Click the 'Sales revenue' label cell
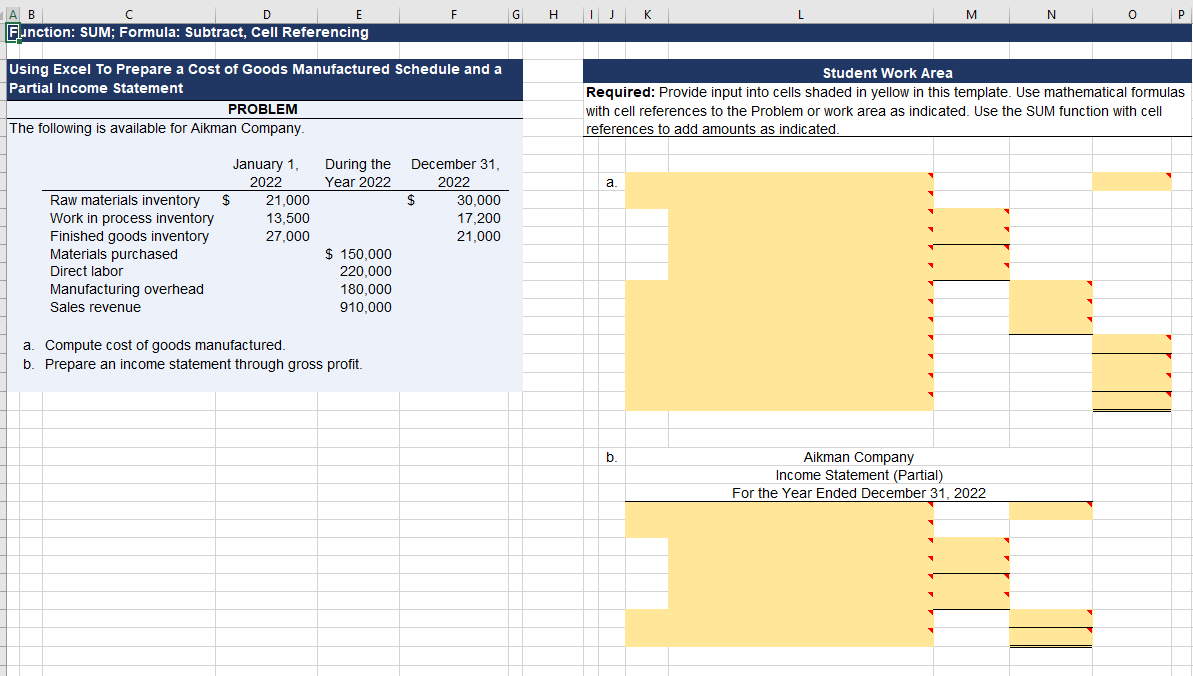This screenshot has height=676, width=1193. point(94,307)
